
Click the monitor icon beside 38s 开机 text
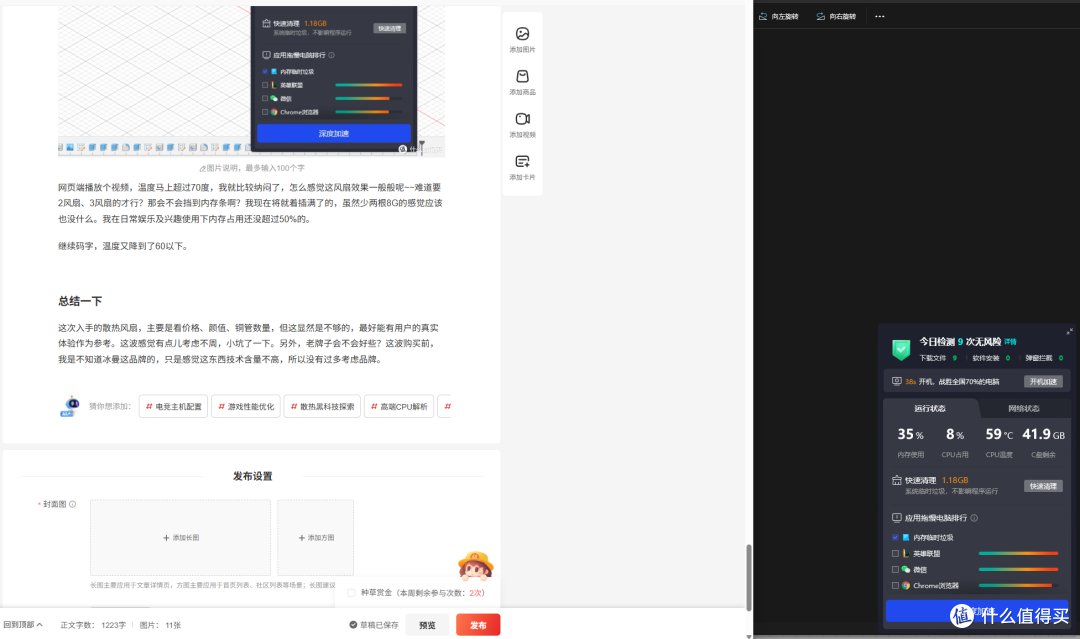[897, 381]
